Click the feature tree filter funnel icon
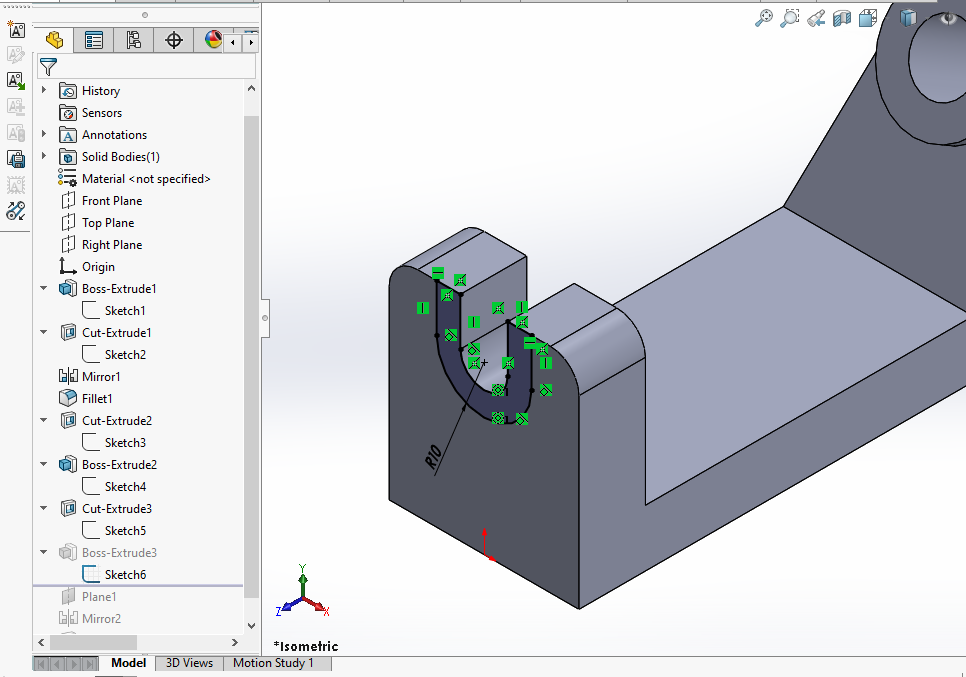Image resolution: width=966 pixels, height=677 pixels. click(47, 67)
